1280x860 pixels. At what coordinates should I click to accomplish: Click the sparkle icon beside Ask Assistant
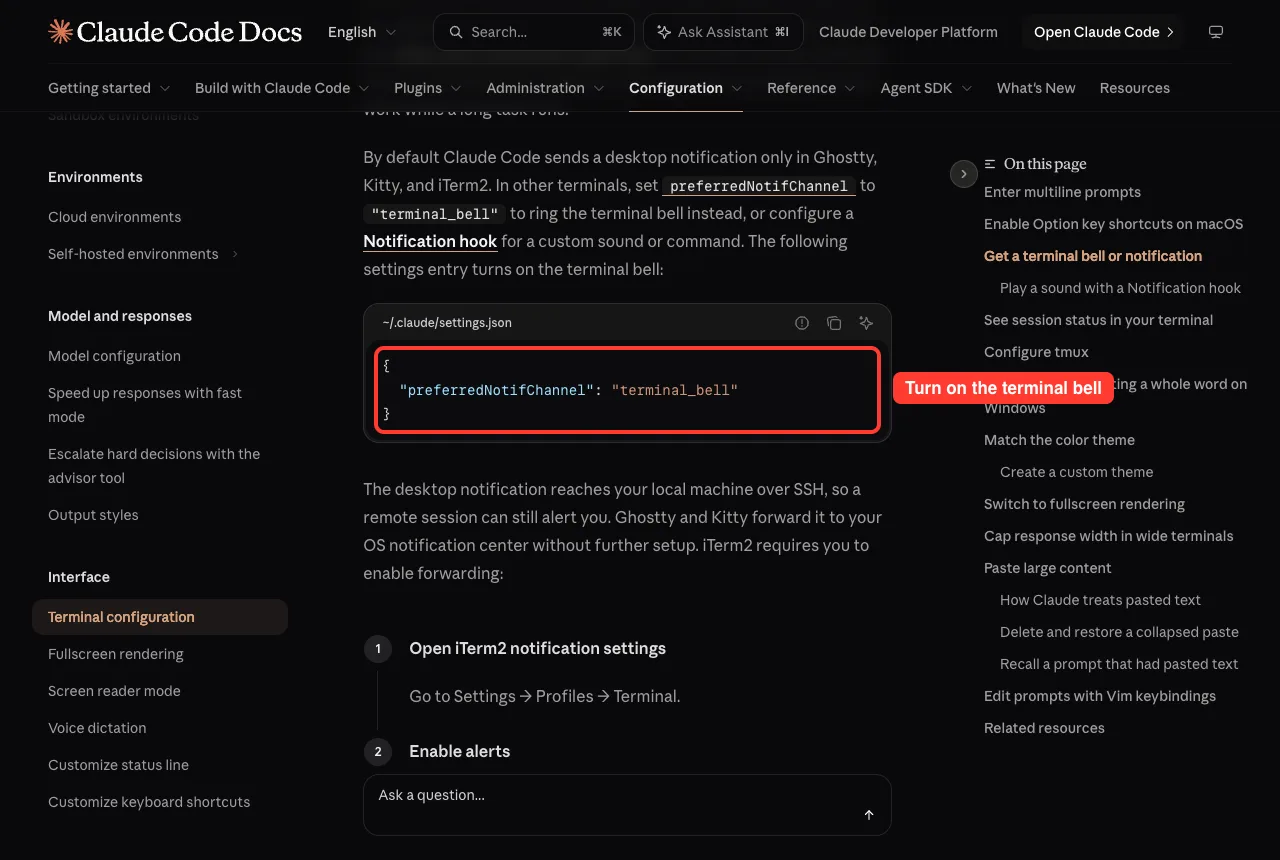[664, 32]
